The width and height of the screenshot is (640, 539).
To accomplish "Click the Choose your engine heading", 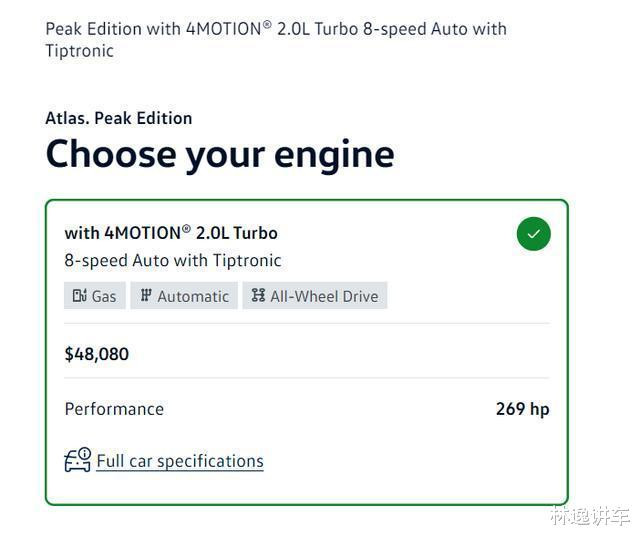I will pyautogui.click(x=220, y=155).
